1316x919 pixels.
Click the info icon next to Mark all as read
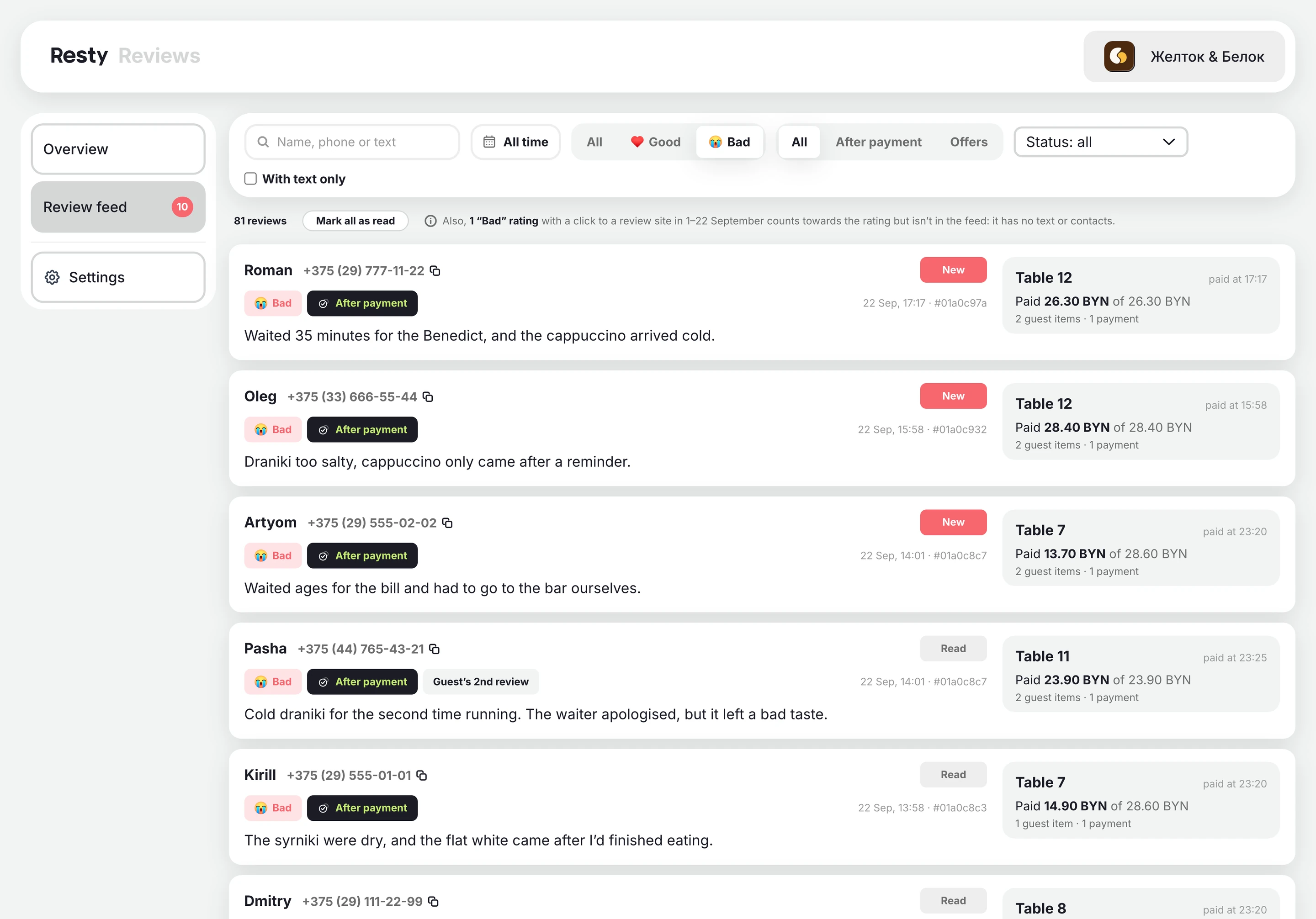click(x=430, y=221)
